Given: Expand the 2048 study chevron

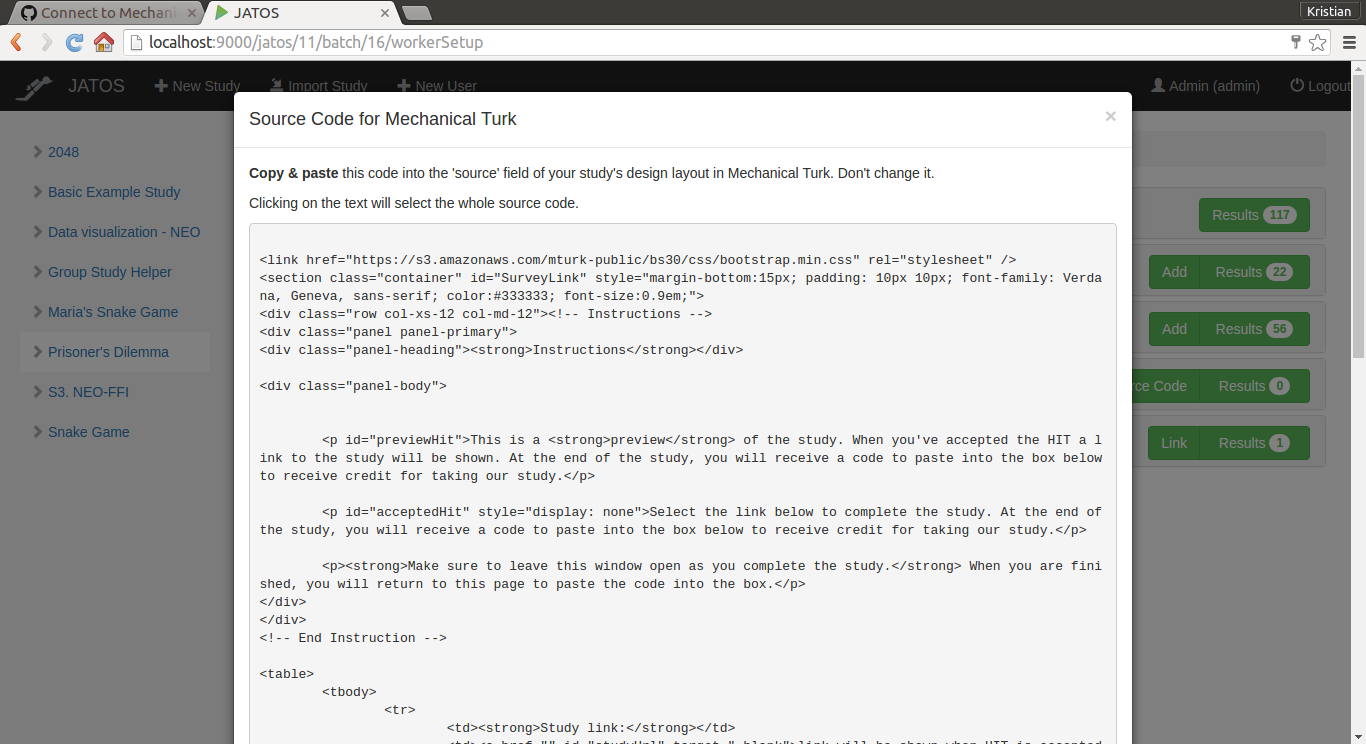Looking at the screenshot, I should pos(37,152).
